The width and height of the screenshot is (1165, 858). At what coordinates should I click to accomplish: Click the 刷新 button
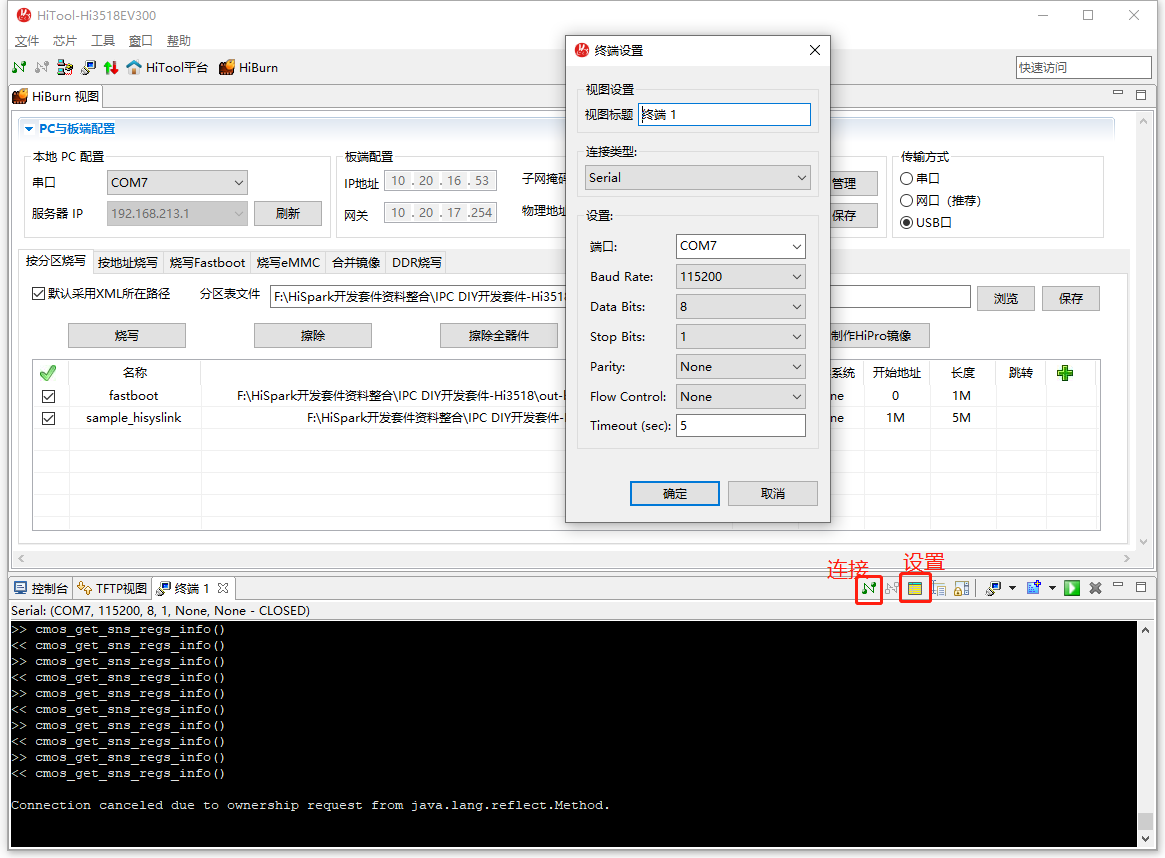[x=288, y=214]
